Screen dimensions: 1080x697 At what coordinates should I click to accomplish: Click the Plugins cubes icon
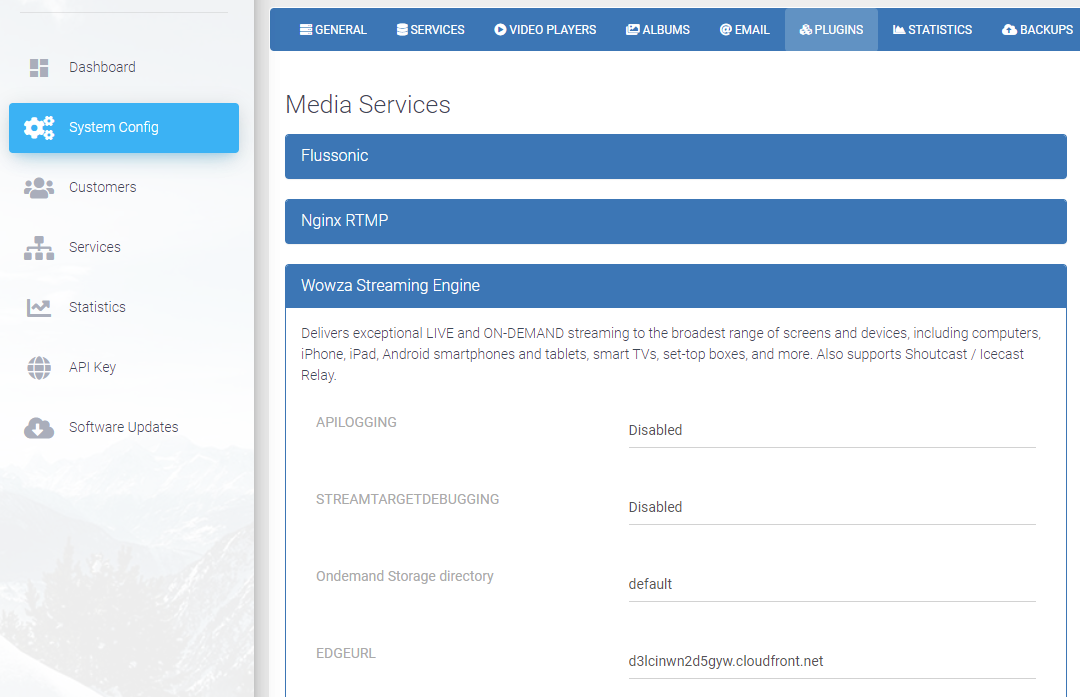point(806,30)
